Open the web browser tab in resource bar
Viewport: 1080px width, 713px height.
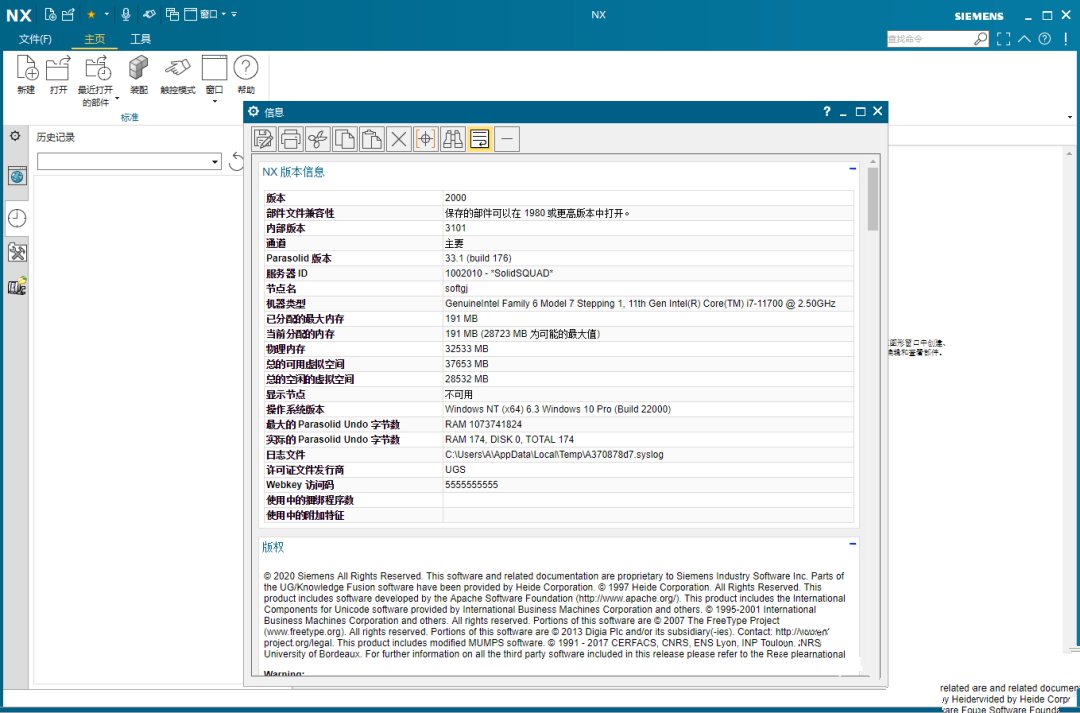pos(17,176)
